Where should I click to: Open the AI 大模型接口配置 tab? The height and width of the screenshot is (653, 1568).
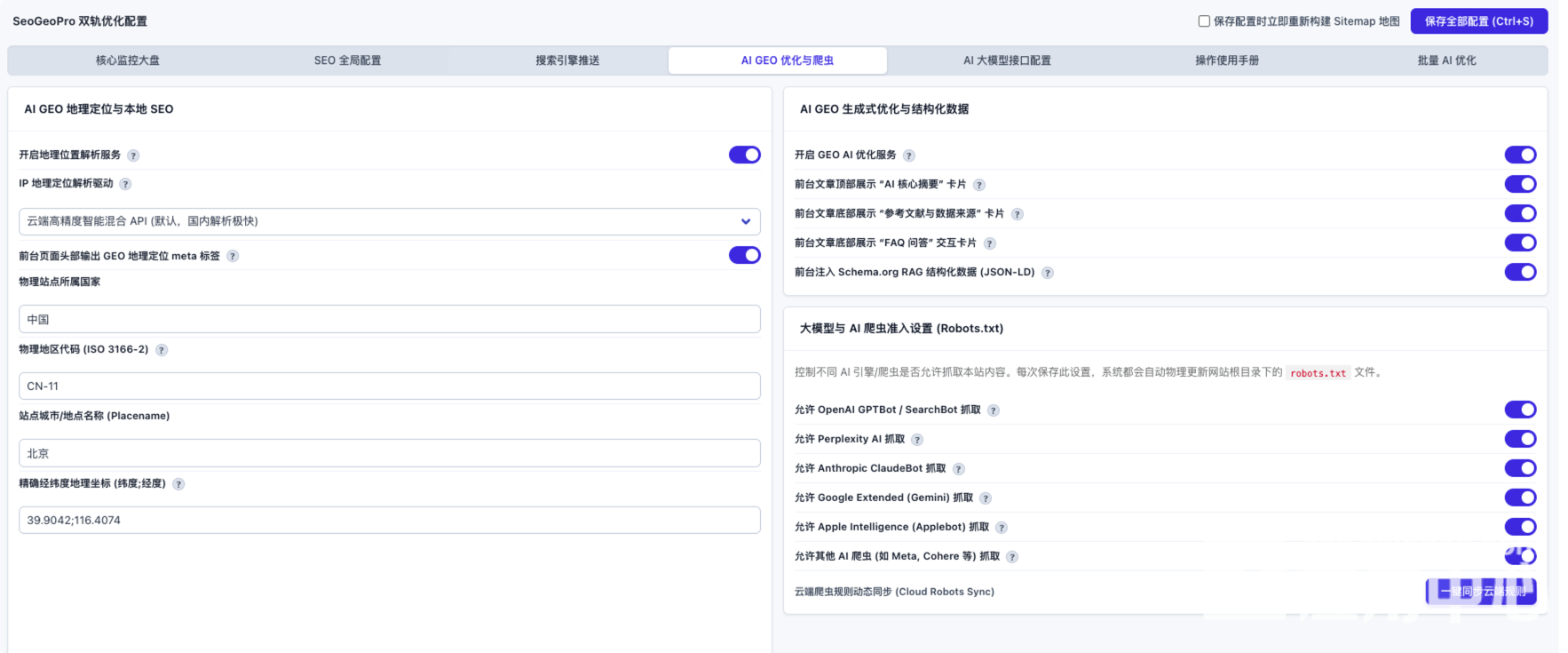point(1007,60)
